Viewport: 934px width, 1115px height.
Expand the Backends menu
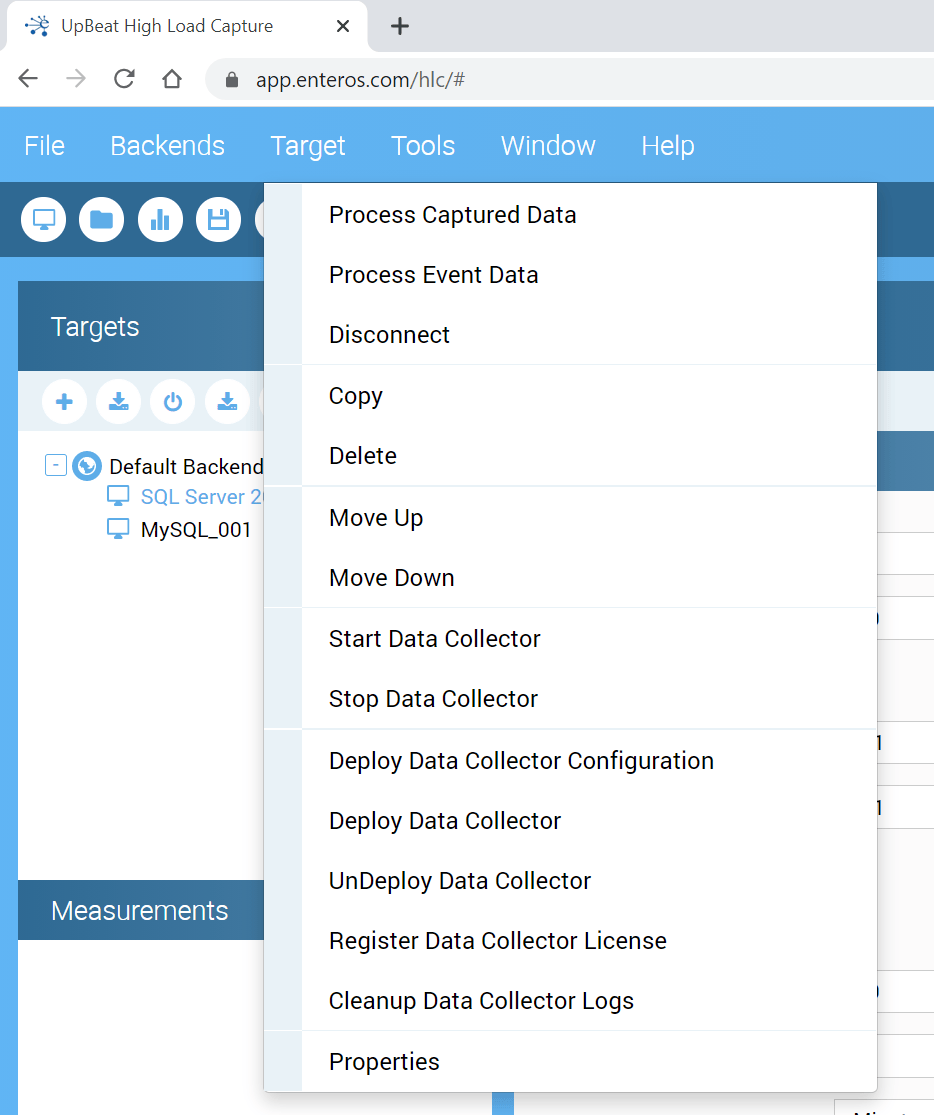pos(167,146)
